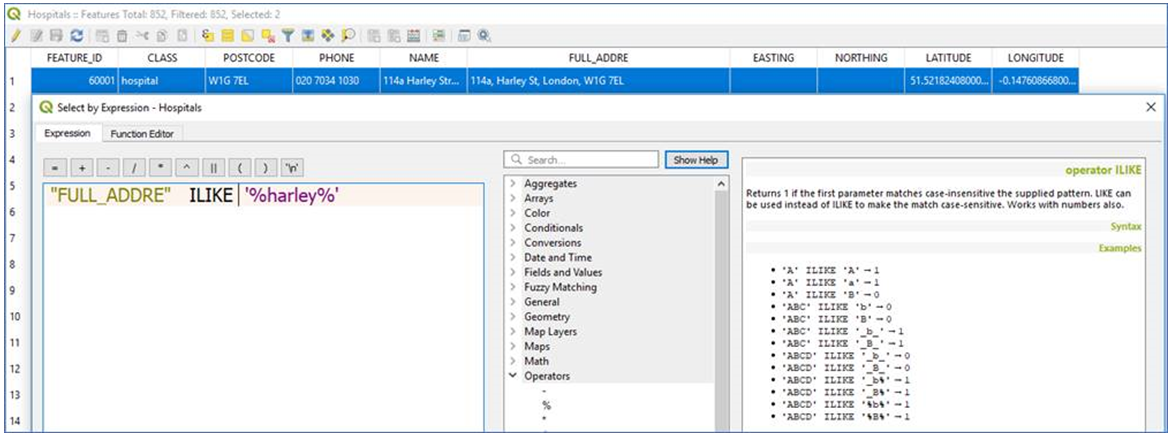Expand the Fuzzy Matching group
Screen dimensions: 1172x438
pyautogui.click(x=512, y=287)
